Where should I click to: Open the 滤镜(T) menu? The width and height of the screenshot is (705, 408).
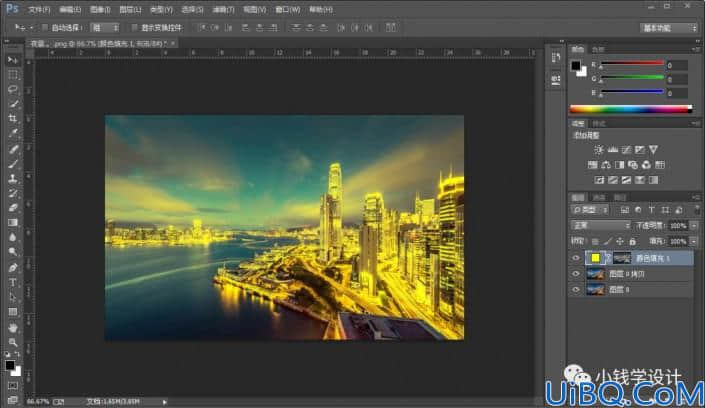[x=223, y=9]
